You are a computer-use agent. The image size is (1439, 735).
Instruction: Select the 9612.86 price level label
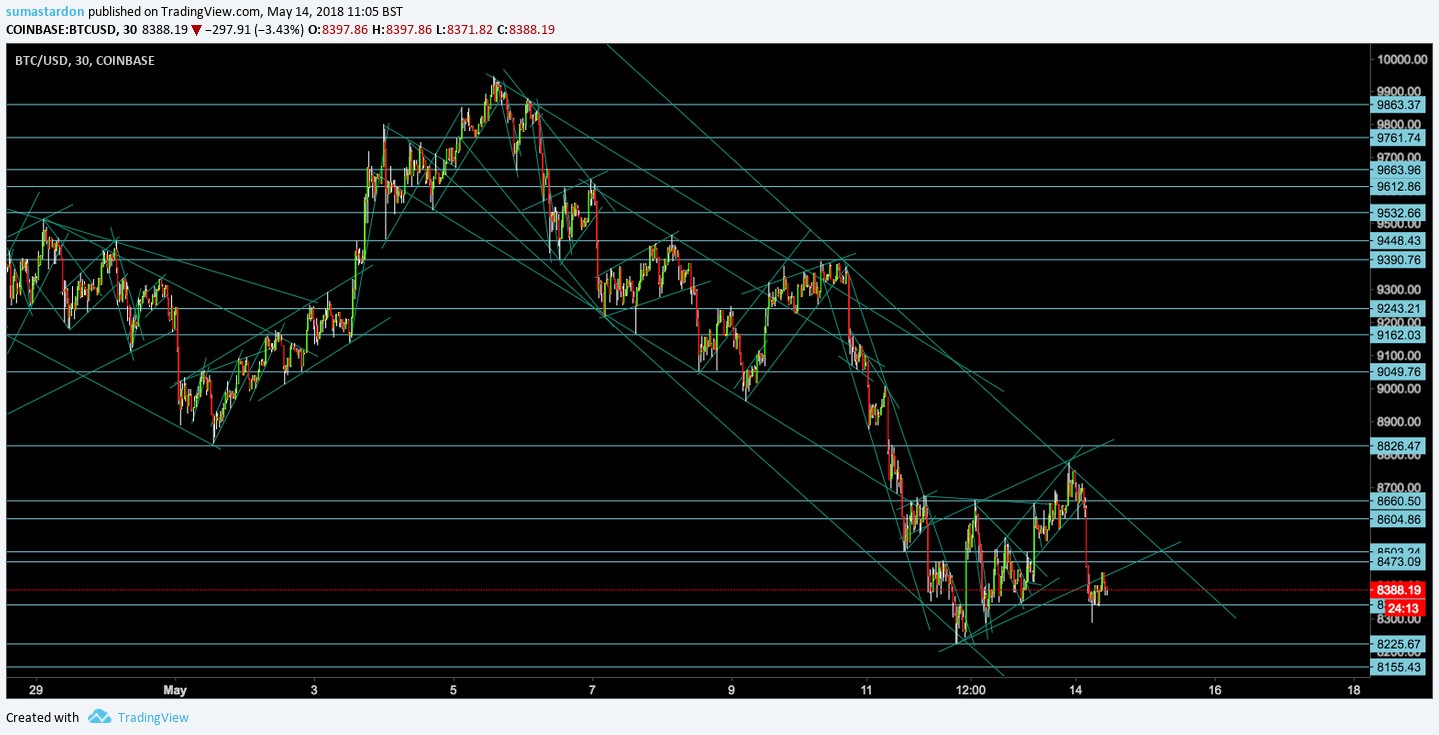pyautogui.click(x=1398, y=187)
